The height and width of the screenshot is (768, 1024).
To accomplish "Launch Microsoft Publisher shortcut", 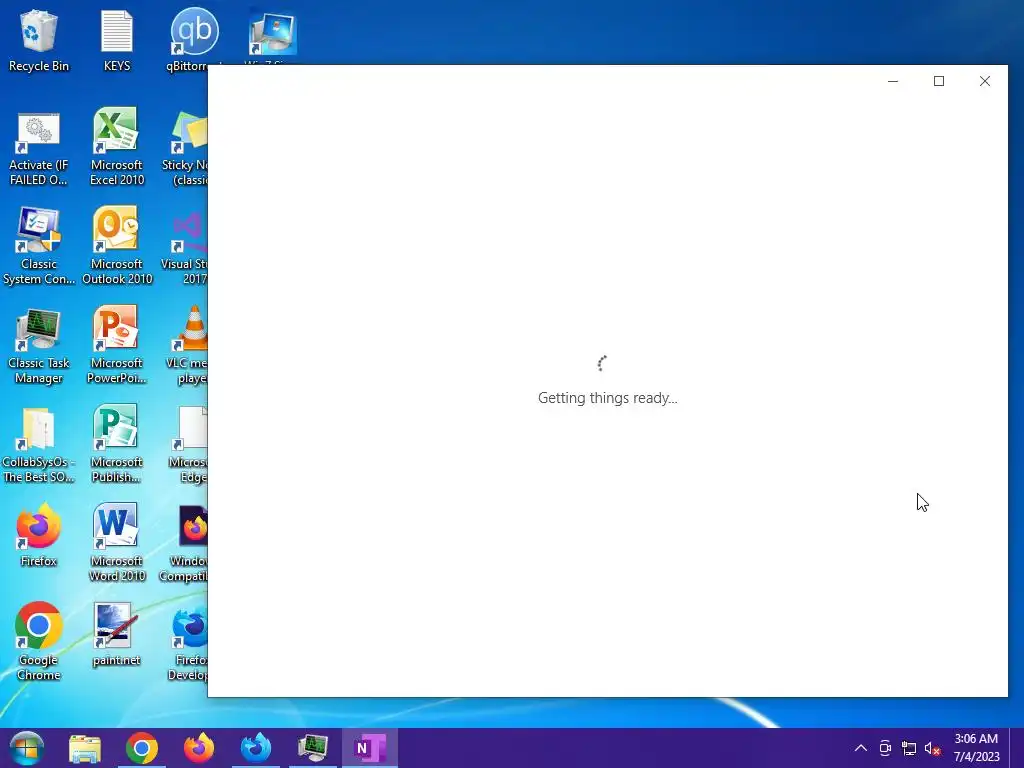I will coord(117,444).
